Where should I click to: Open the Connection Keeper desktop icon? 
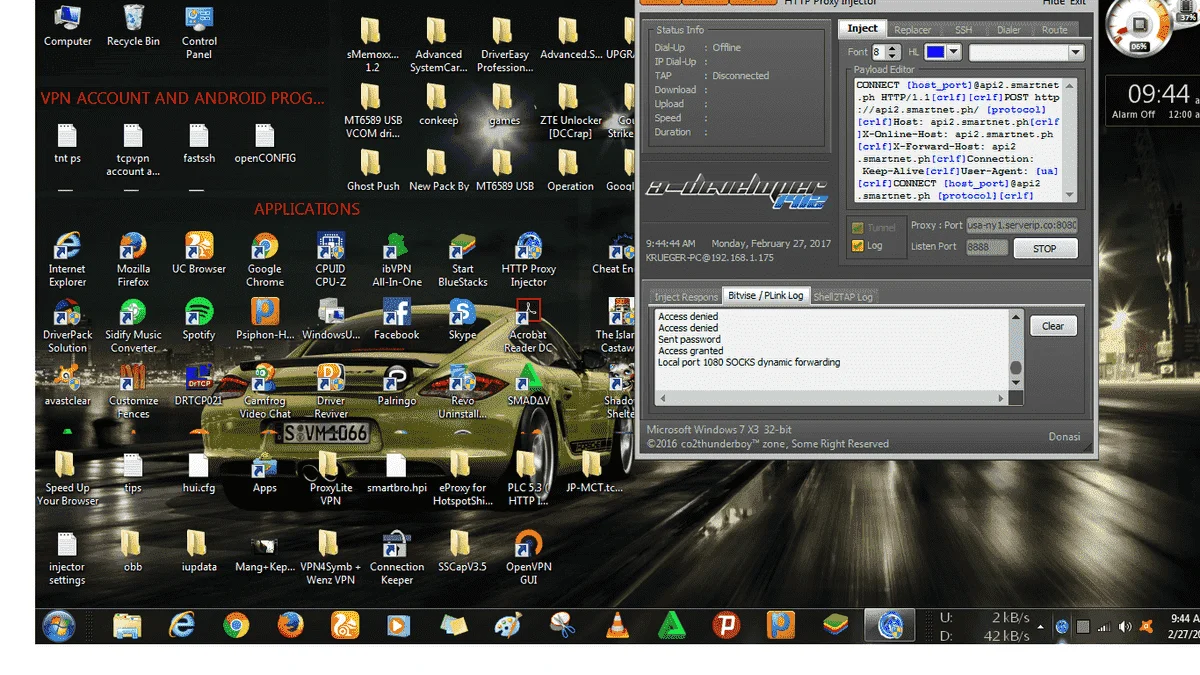(x=396, y=557)
